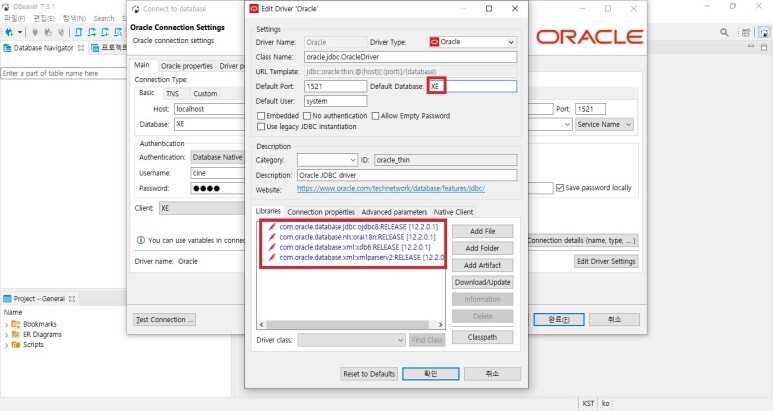Click the ER Diagrams folder icon
This screenshot has height=411, width=773.
(16, 335)
